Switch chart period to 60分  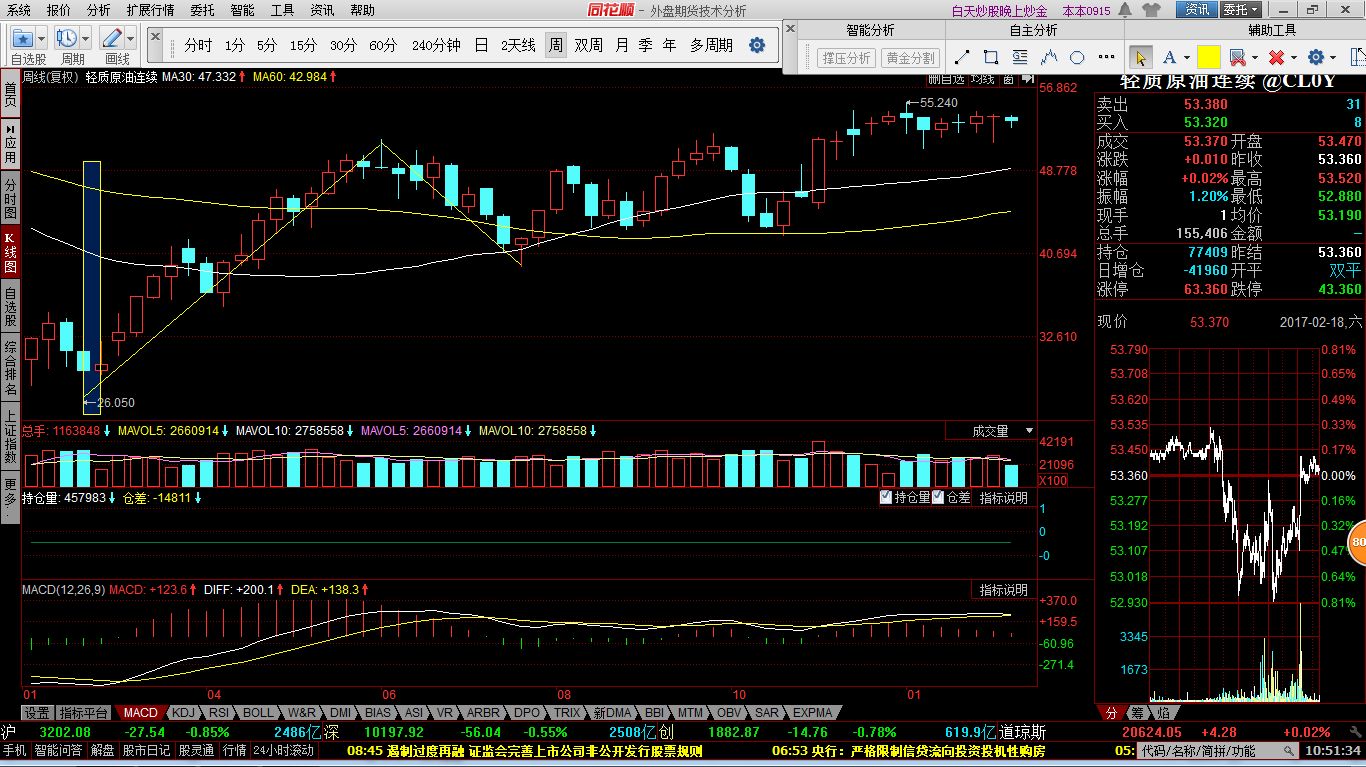(383, 45)
